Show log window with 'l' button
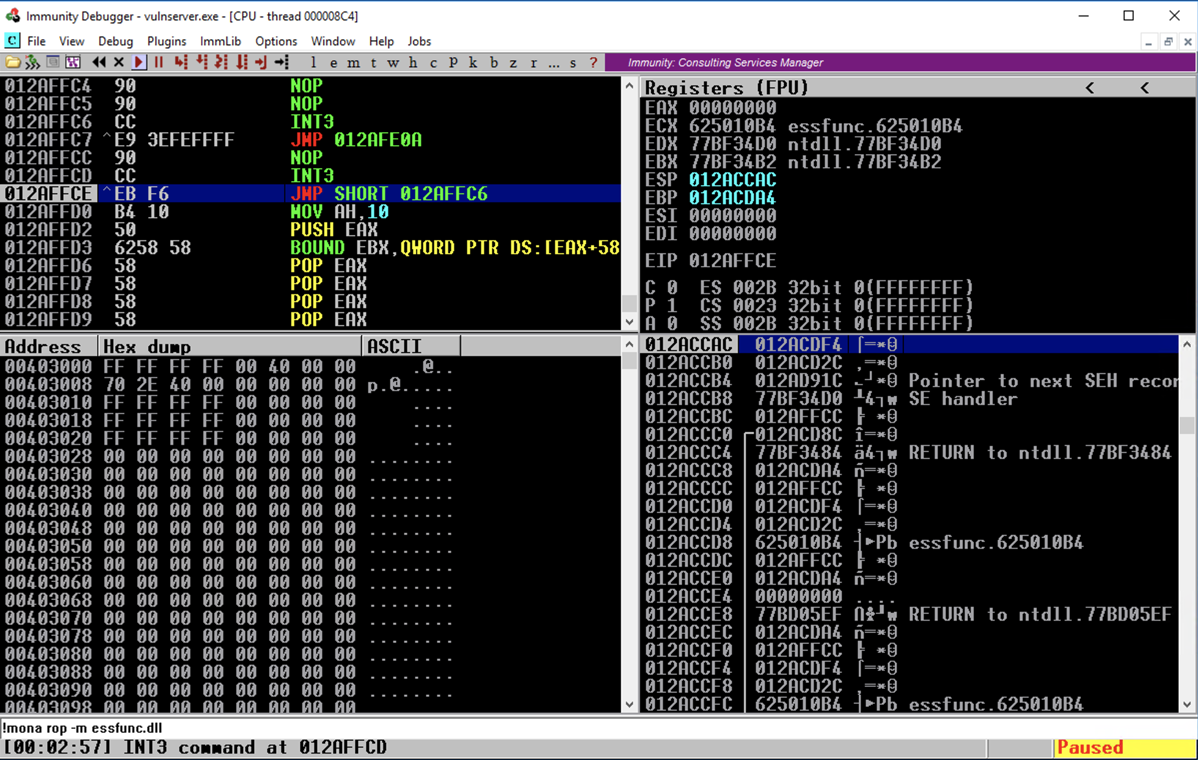The image size is (1198, 760). [x=313, y=63]
